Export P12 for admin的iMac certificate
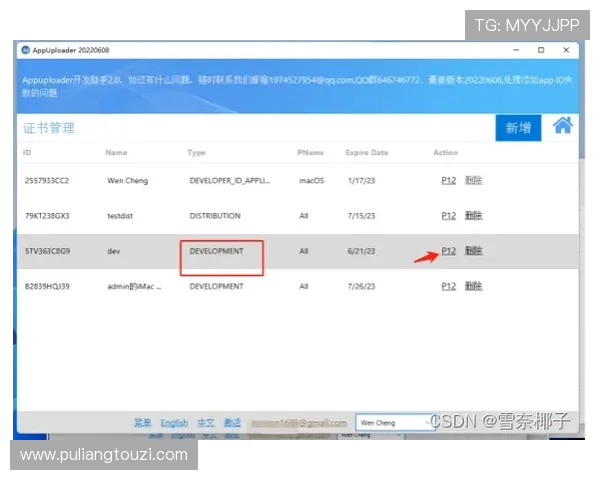 coord(448,286)
